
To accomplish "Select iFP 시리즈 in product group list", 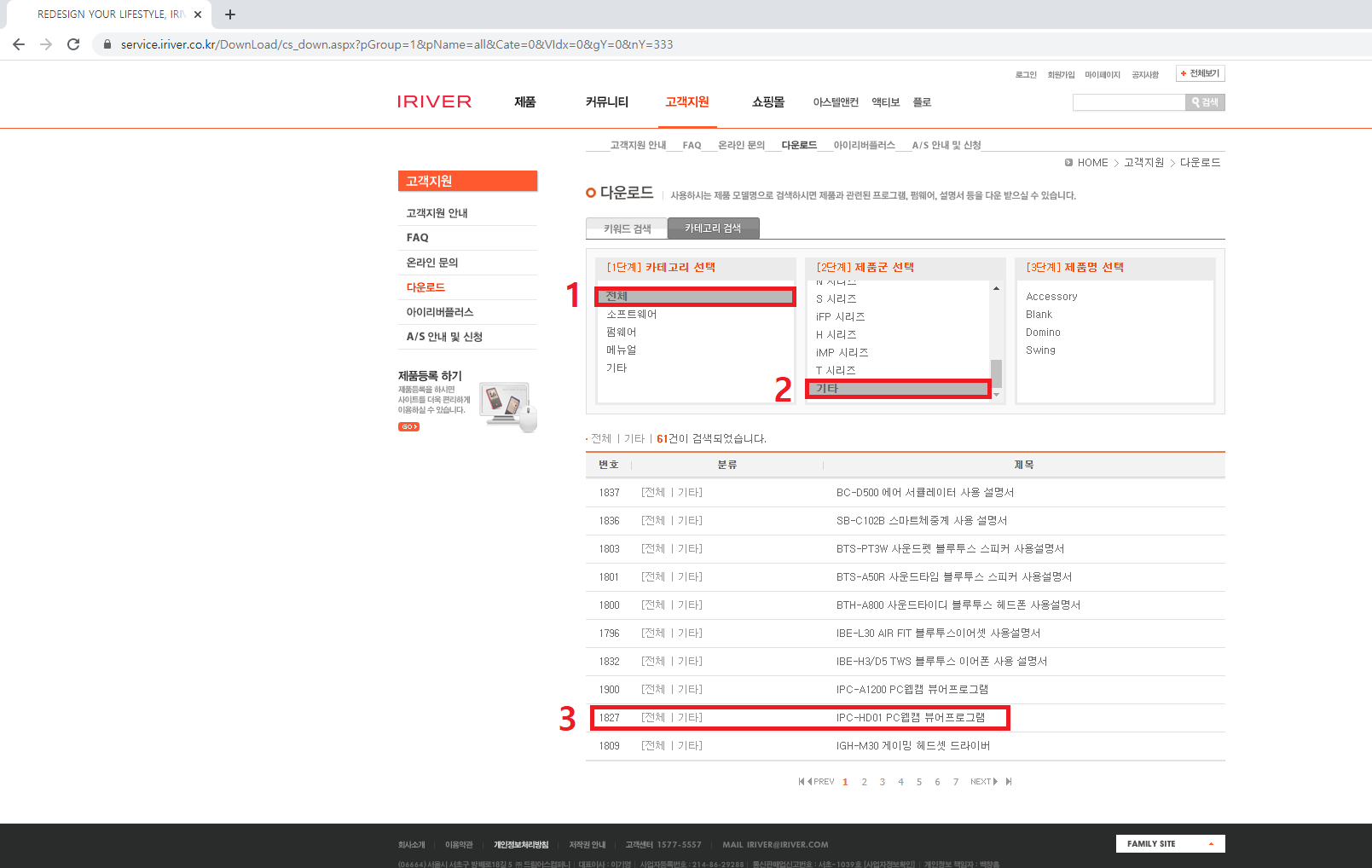I will pos(840,317).
